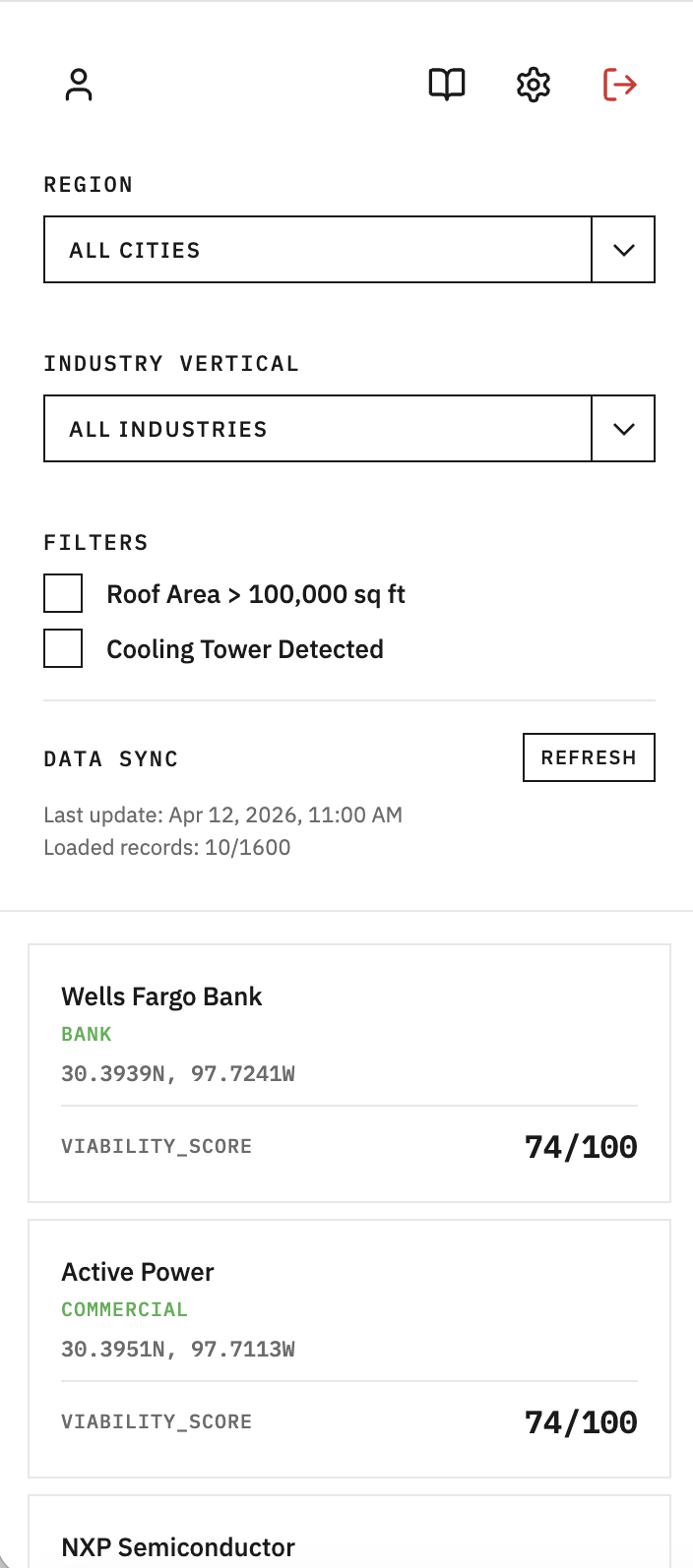Open the All Cities selector
This screenshot has width=693, height=1568.
317,250
